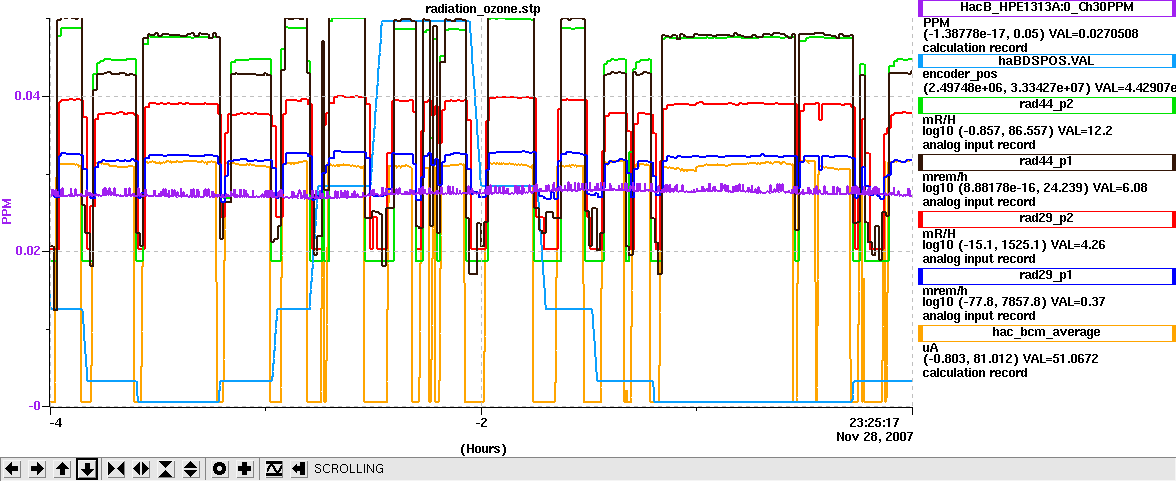Click the SCROLLING status label

click(349, 469)
